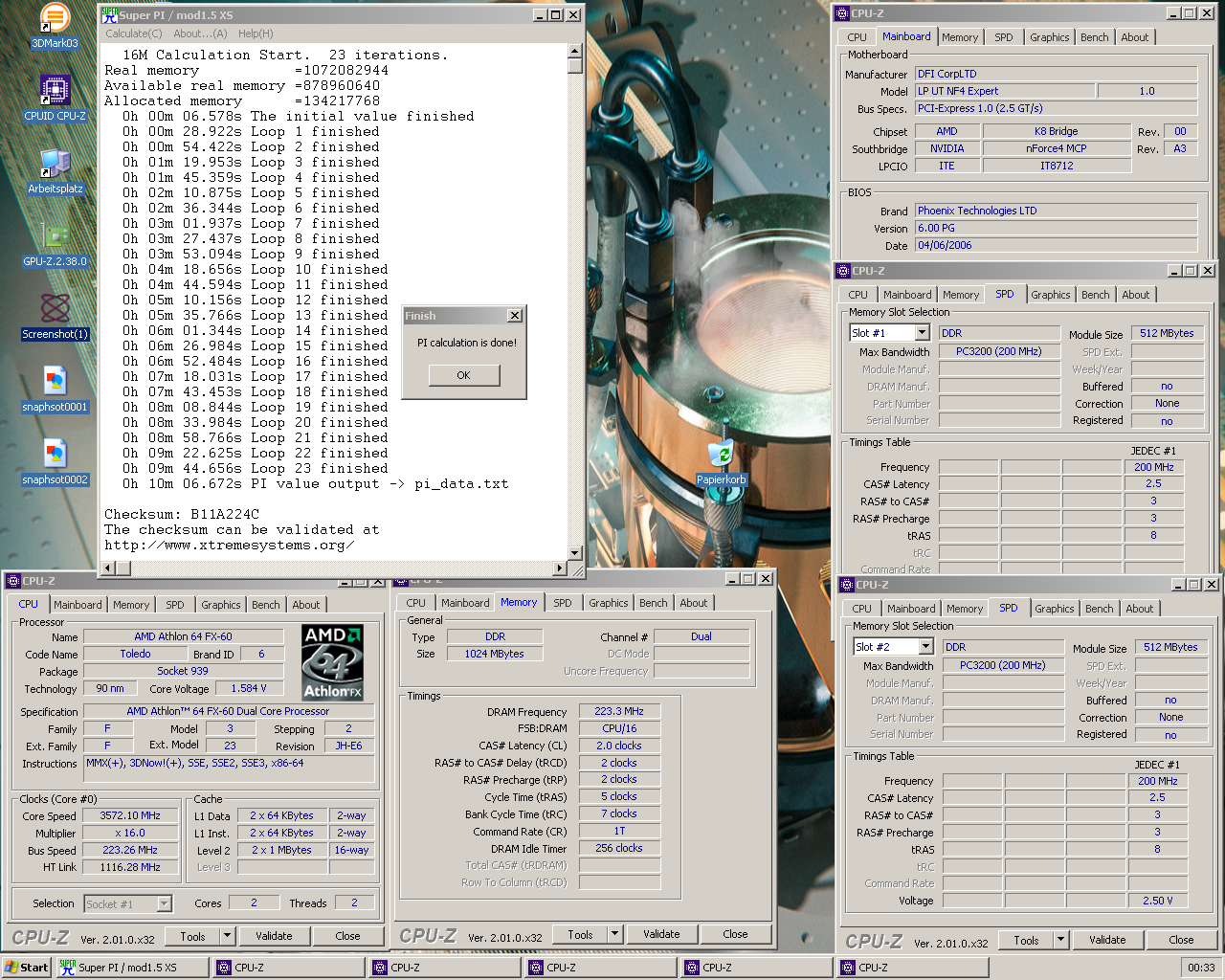Click the Checksum: B11A224C line in Super PI
The image size is (1225, 980).
point(182,515)
